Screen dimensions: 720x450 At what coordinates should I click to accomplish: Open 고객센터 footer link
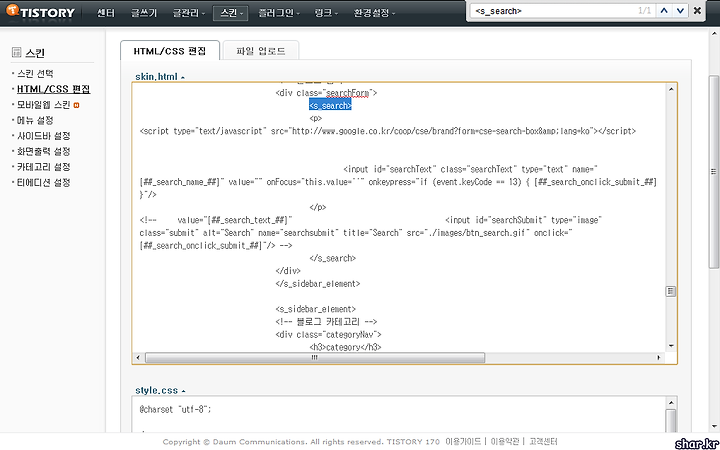point(543,442)
